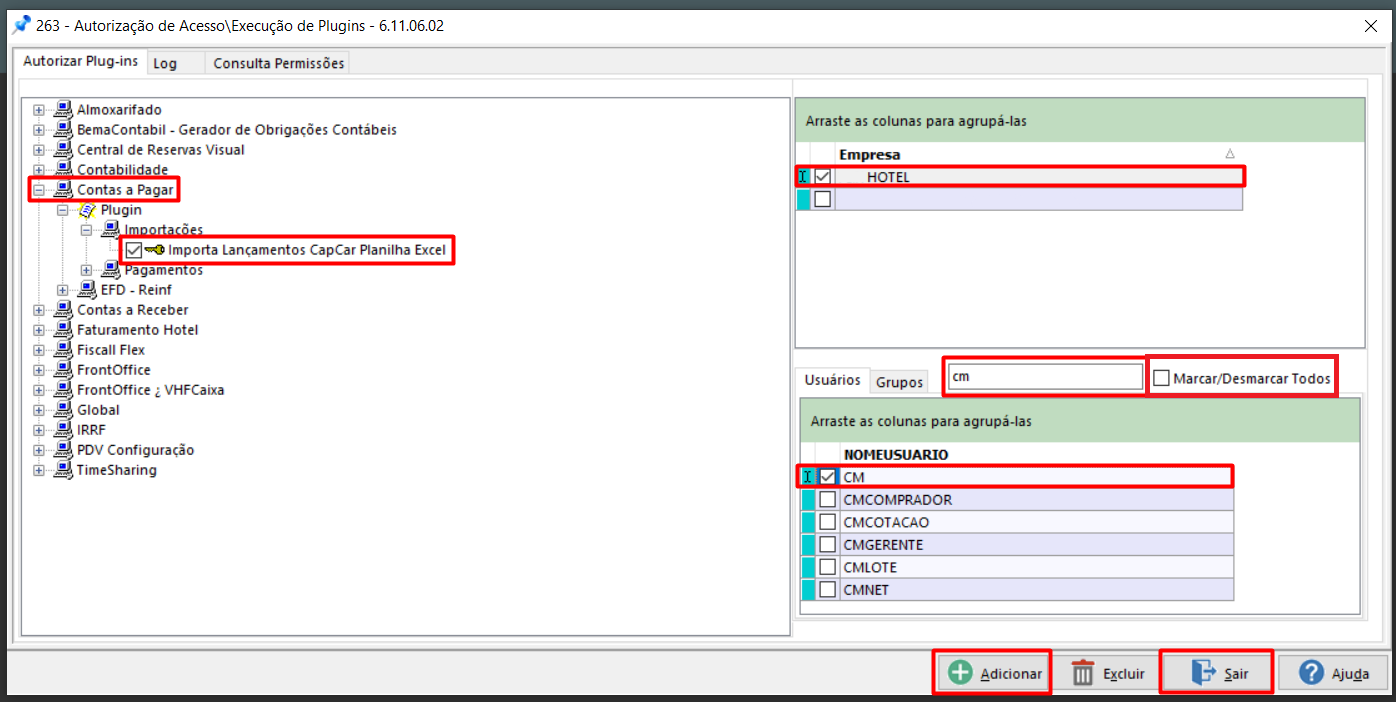Click the sort arrow in Empresa header
Screen dimensions: 1396x702
(x=1230, y=154)
